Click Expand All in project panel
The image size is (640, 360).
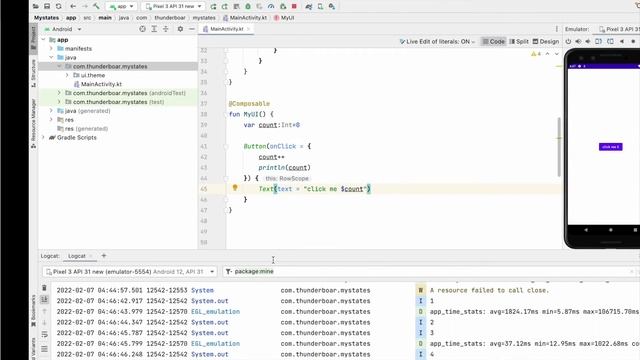(x=154, y=29)
